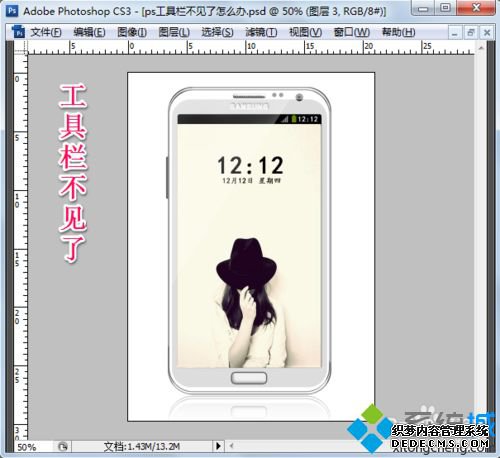Expand the status bar info arrow menu
Screen dimensions: 500x458
[218, 446]
